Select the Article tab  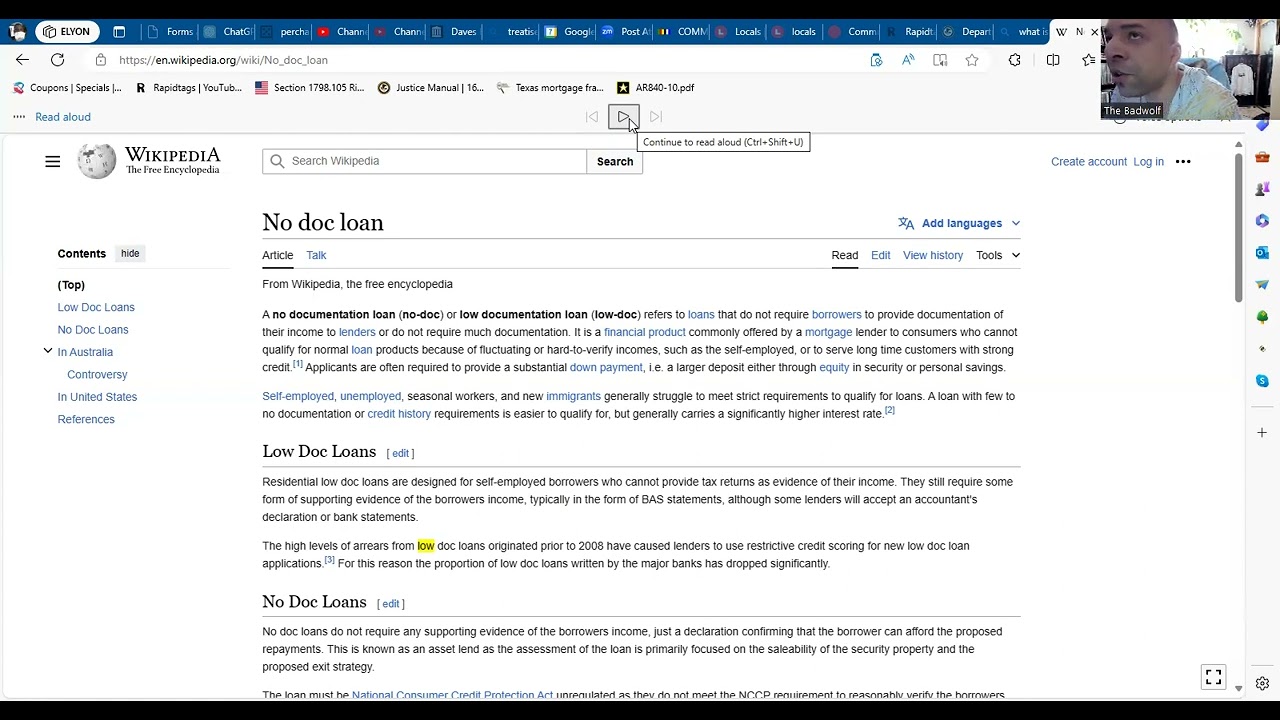tap(278, 255)
